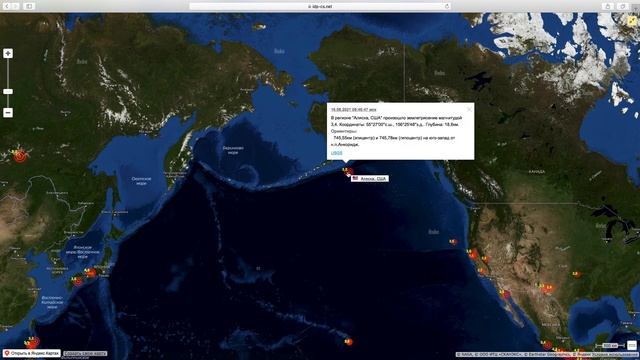The height and width of the screenshot is (360, 640).
Task: Go back using Safari back arrow
Action: (x=7, y=6)
